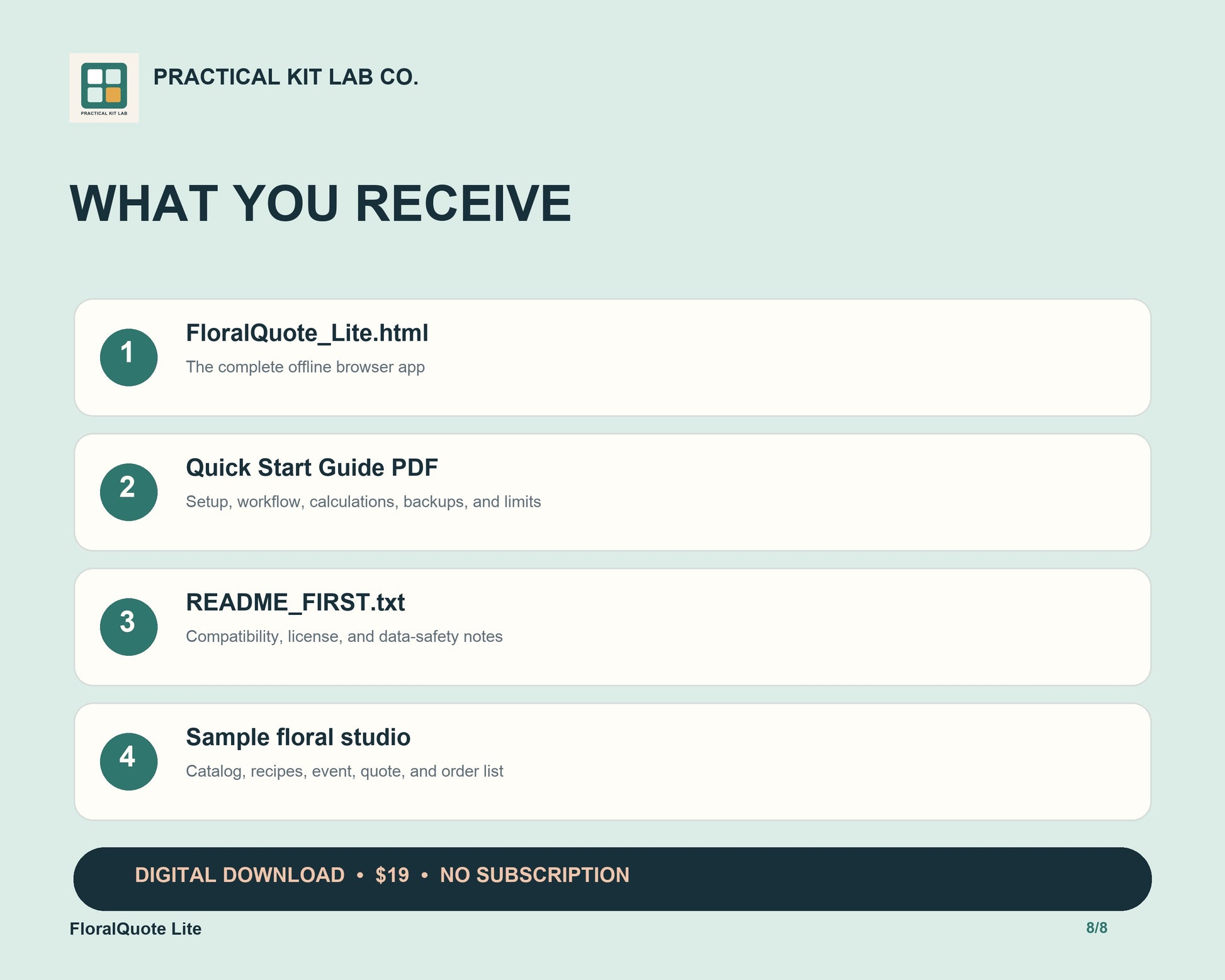Screen dimensions: 1225x980
Task: Open the Quick Start Guide PDF title
Action: coord(312,468)
